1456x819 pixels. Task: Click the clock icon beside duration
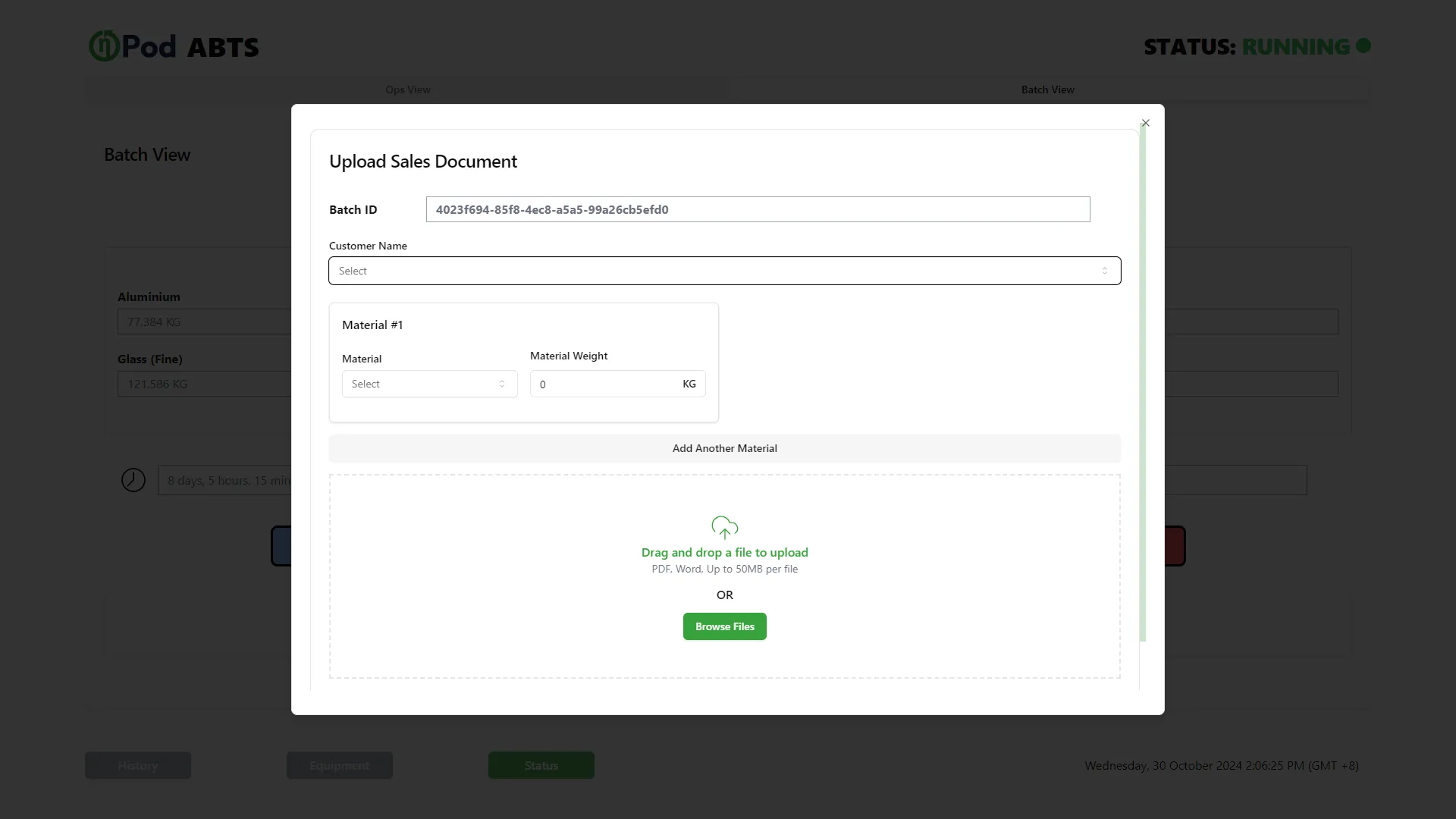pyautogui.click(x=133, y=480)
